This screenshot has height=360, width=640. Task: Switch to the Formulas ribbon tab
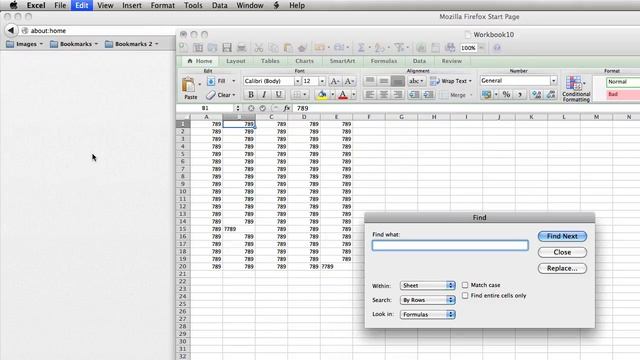(x=384, y=61)
